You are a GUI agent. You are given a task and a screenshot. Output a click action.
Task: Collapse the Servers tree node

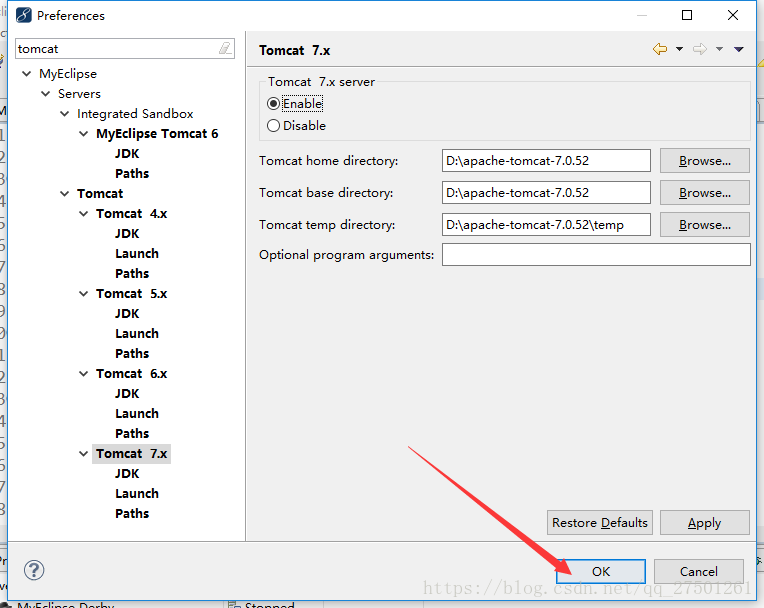coord(45,94)
